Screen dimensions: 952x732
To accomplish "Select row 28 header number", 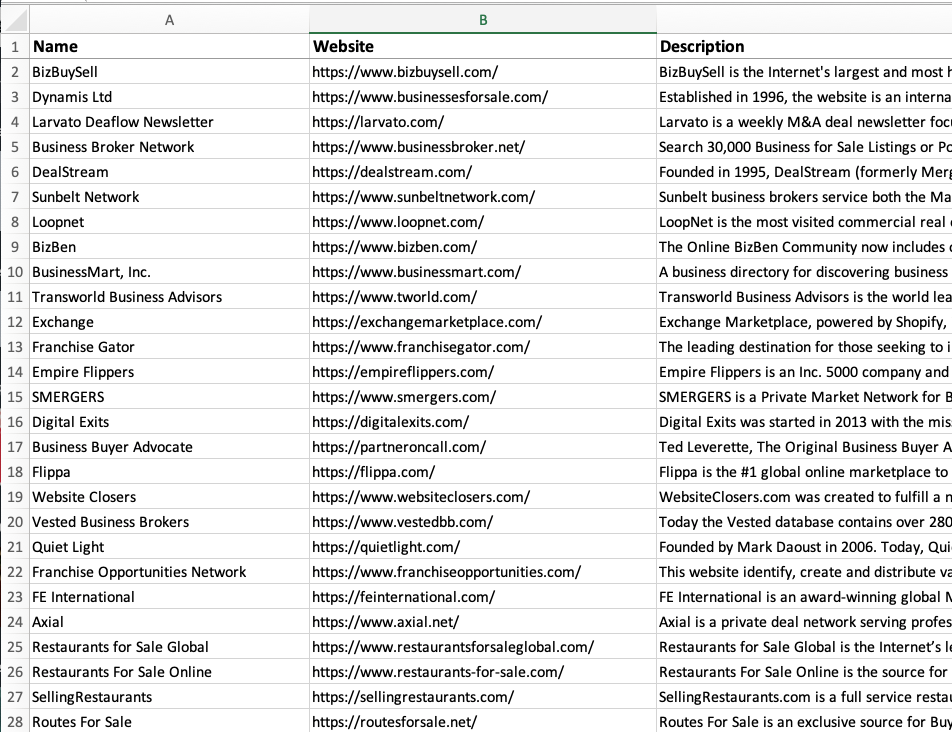I will click(x=14, y=722).
